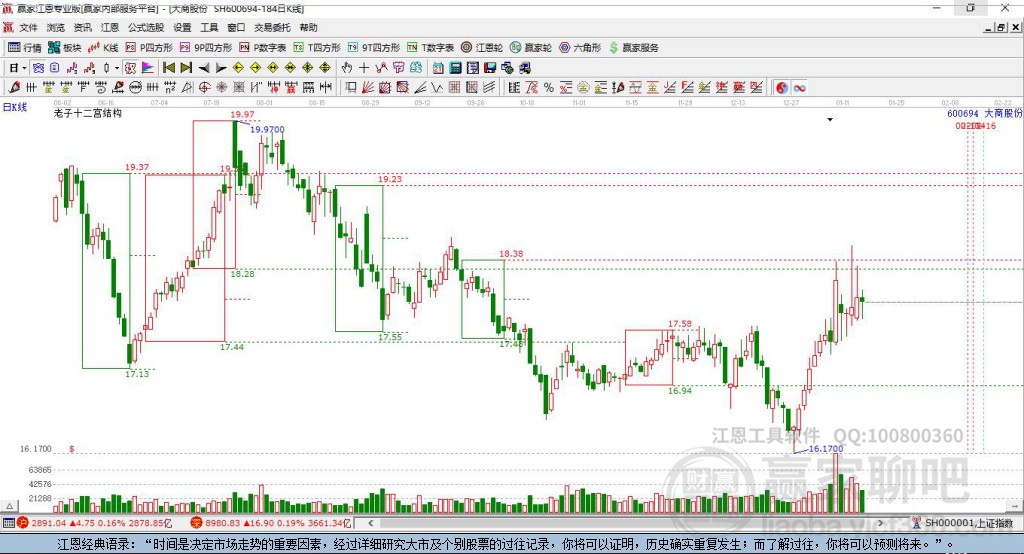Click the 600694 stock code label
The width and height of the screenshot is (1024, 554).
tap(963, 114)
